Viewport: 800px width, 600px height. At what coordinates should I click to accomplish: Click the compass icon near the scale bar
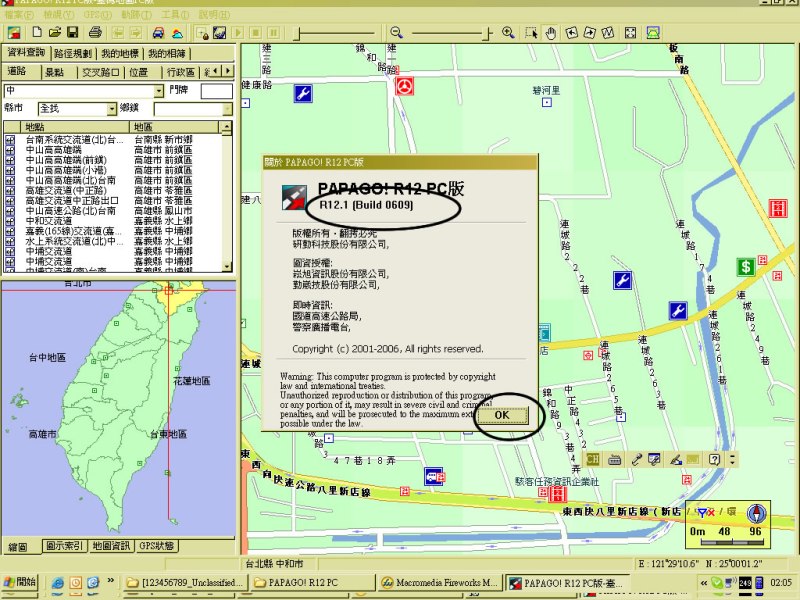pyautogui.click(x=756, y=513)
